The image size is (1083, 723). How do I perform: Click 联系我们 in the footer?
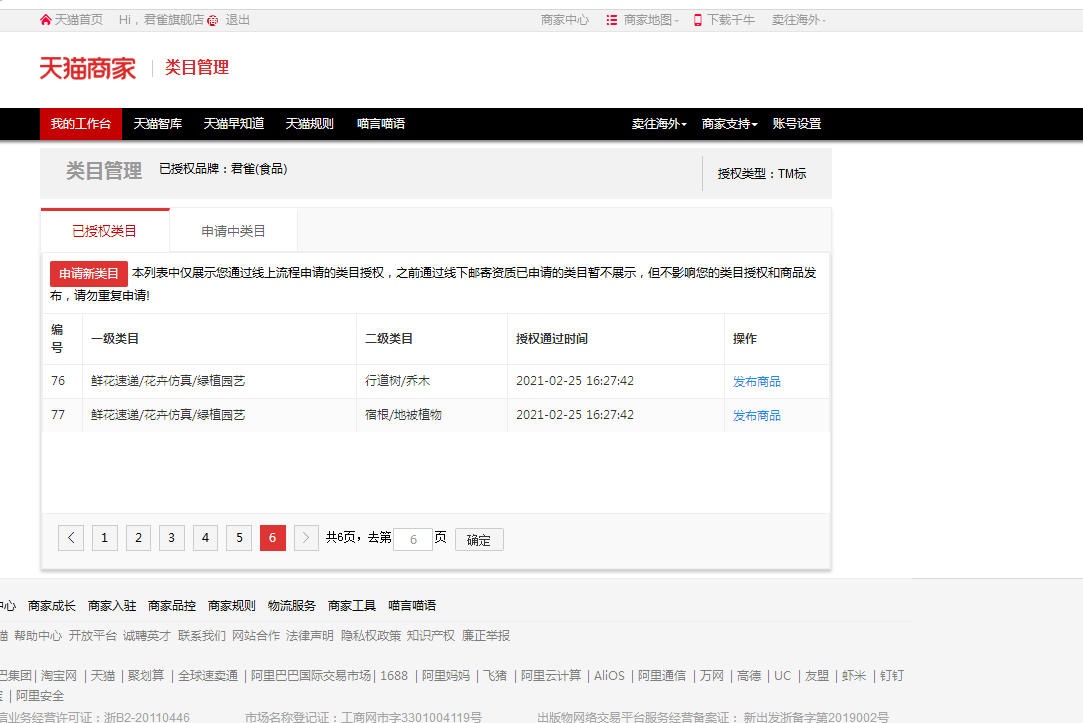pyautogui.click(x=202, y=635)
